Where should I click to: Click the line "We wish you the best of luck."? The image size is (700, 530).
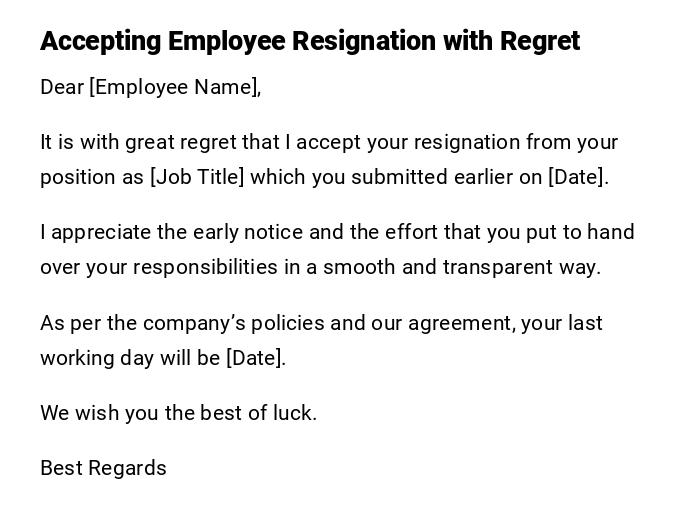[x=178, y=413]
